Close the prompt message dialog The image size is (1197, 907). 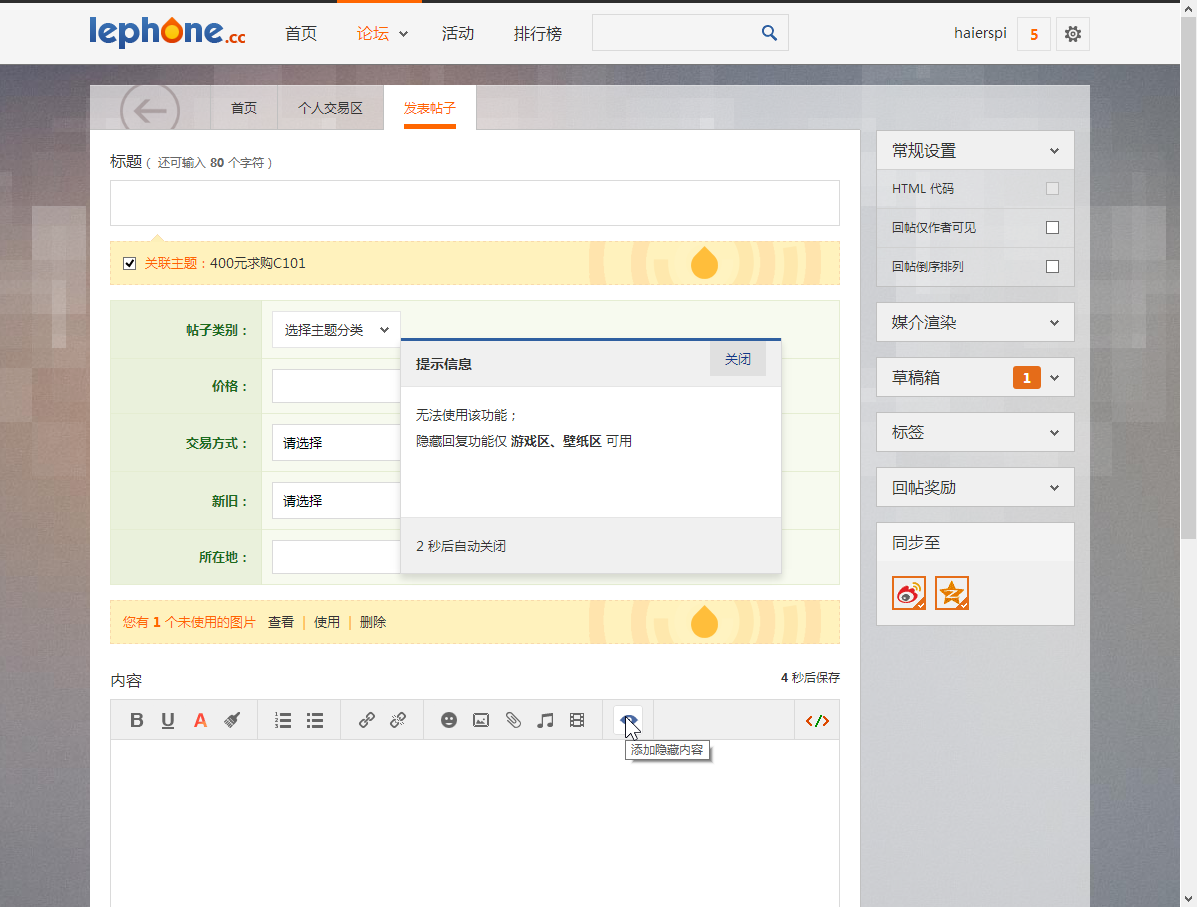pyautogui.click(x=738, y=359)
